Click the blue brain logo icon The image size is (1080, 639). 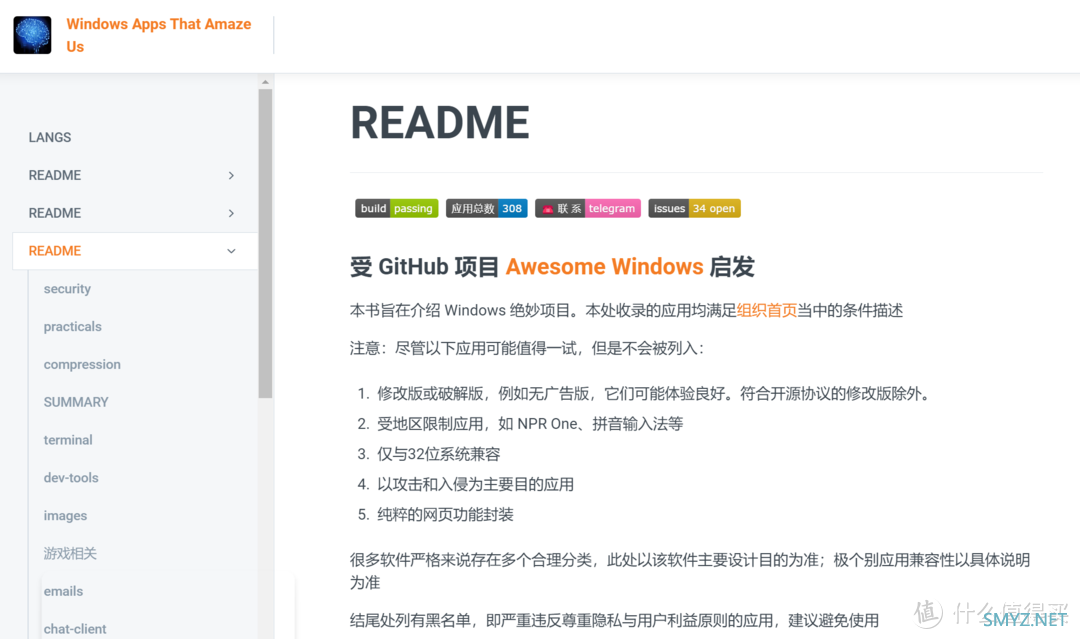(32, 35)
